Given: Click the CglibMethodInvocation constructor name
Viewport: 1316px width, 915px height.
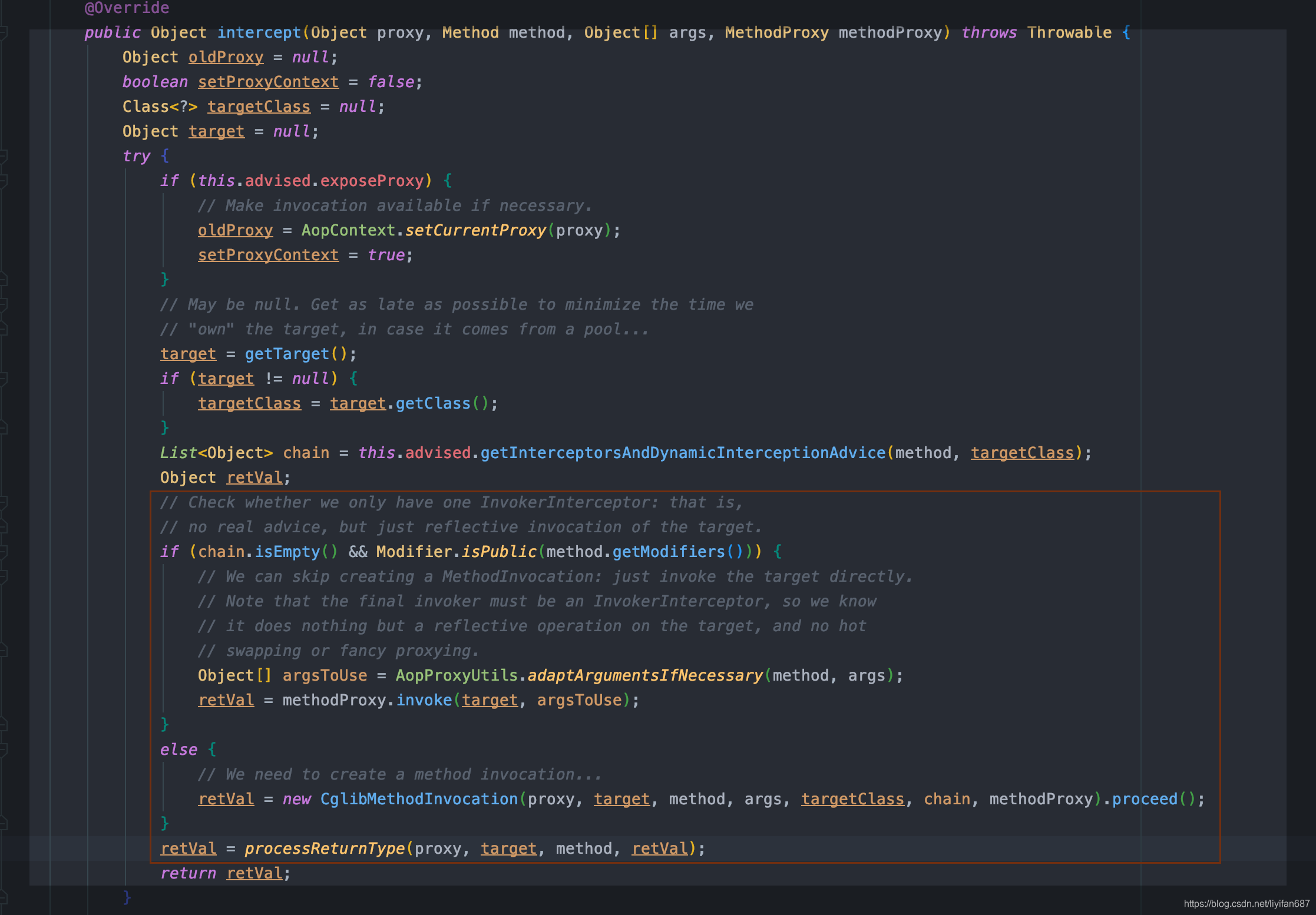Looking at the screenshot, I should pyautogui.click(x=419, y=799).
